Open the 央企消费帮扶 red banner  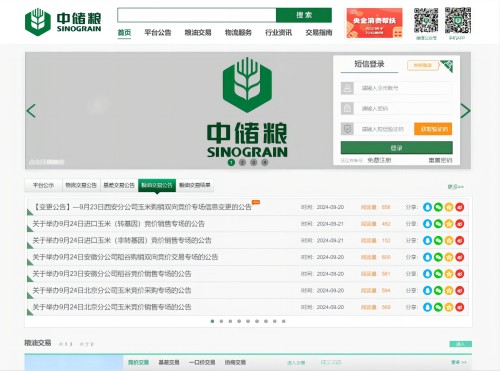[374, 23]
